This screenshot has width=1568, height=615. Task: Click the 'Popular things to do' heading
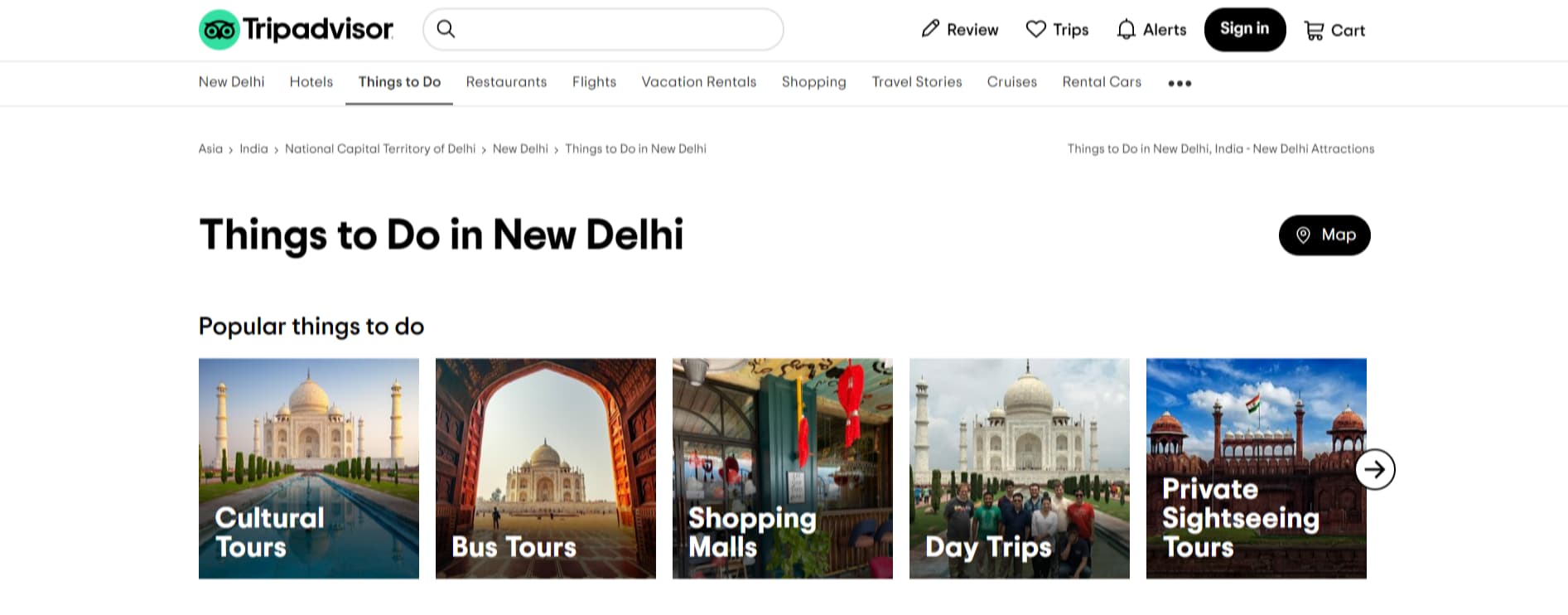(311, 327)
